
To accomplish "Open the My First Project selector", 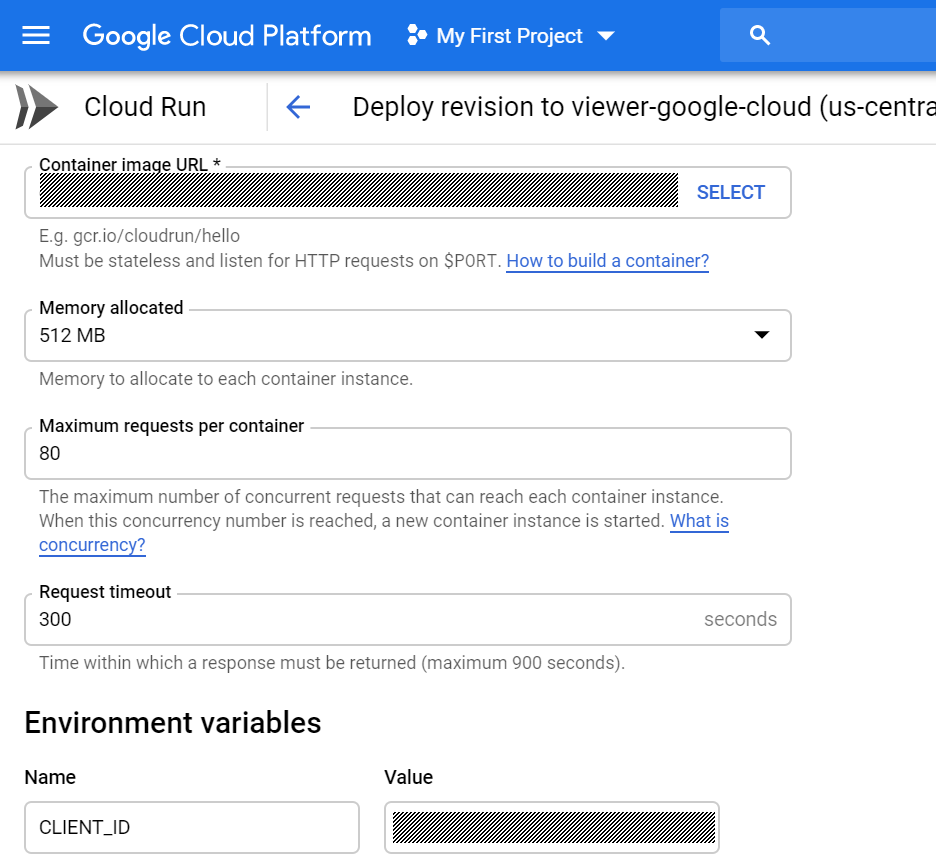I will 510,36.
